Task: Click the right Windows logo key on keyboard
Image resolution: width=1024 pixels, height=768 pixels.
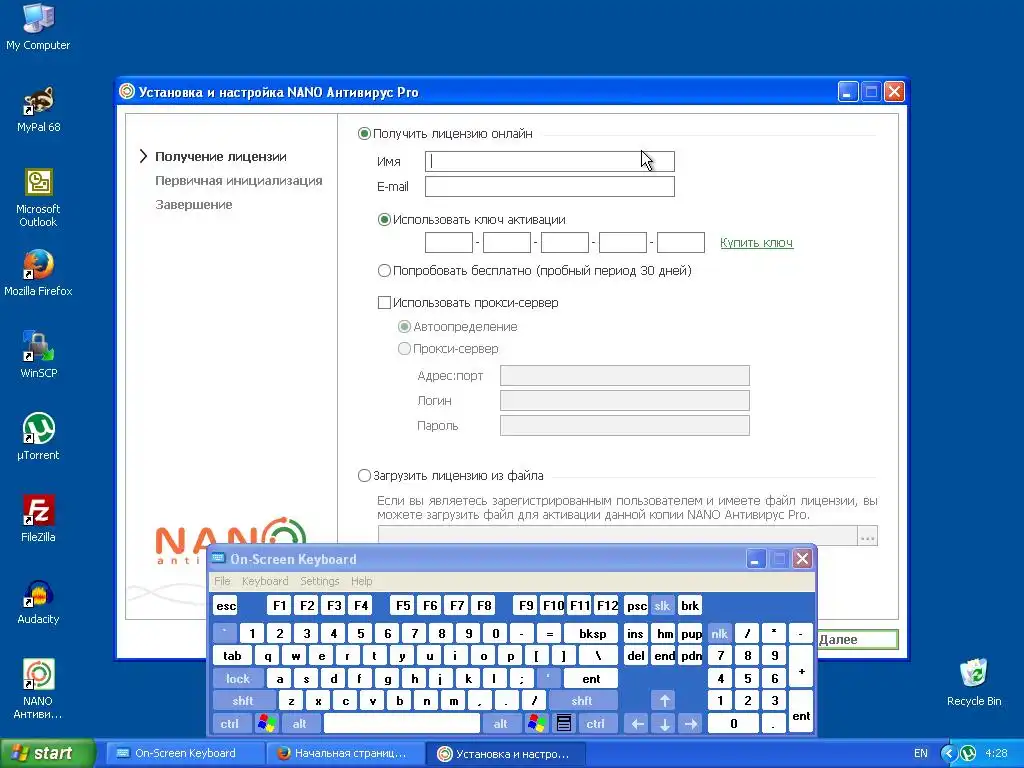Action: pyautogui.click(x=537, y=724)
